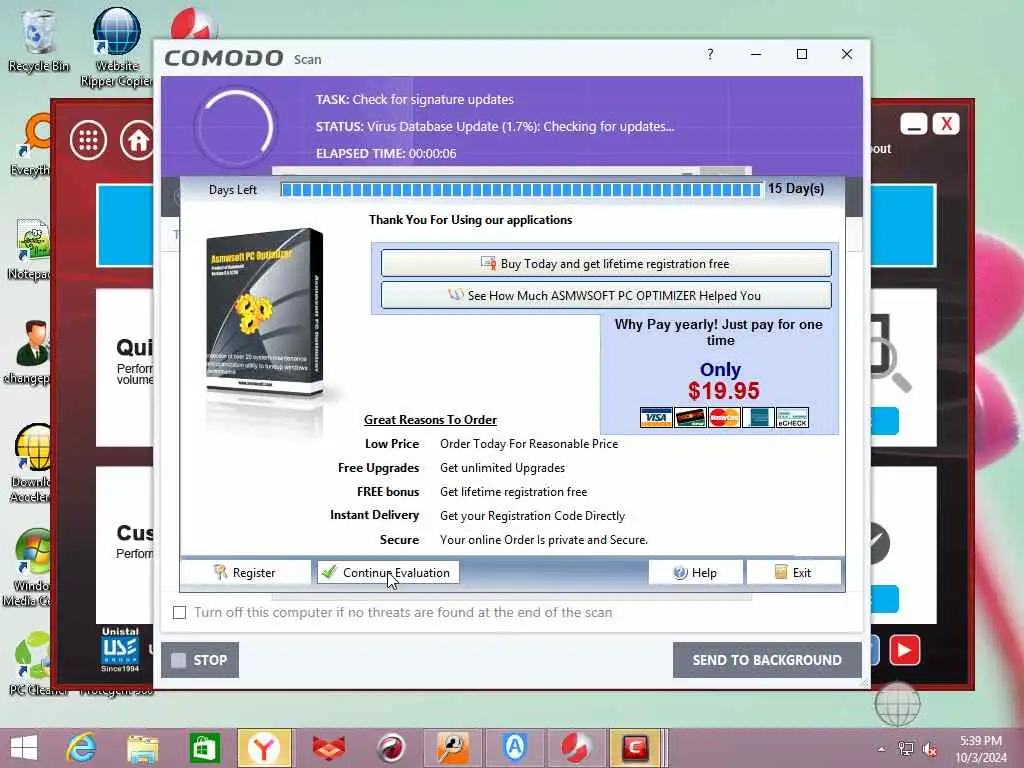Click the home icon in the red window

click(x=138, y=140)
